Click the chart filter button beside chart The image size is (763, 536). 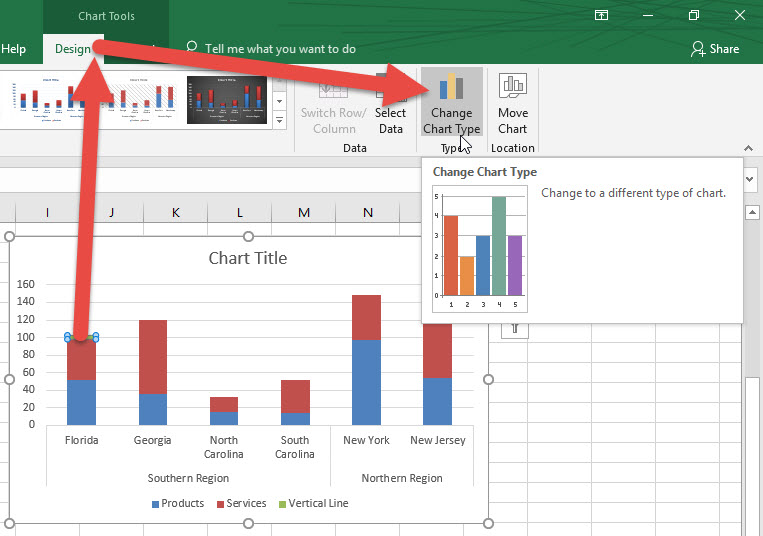pyautogui.click(x=513, y=327)
